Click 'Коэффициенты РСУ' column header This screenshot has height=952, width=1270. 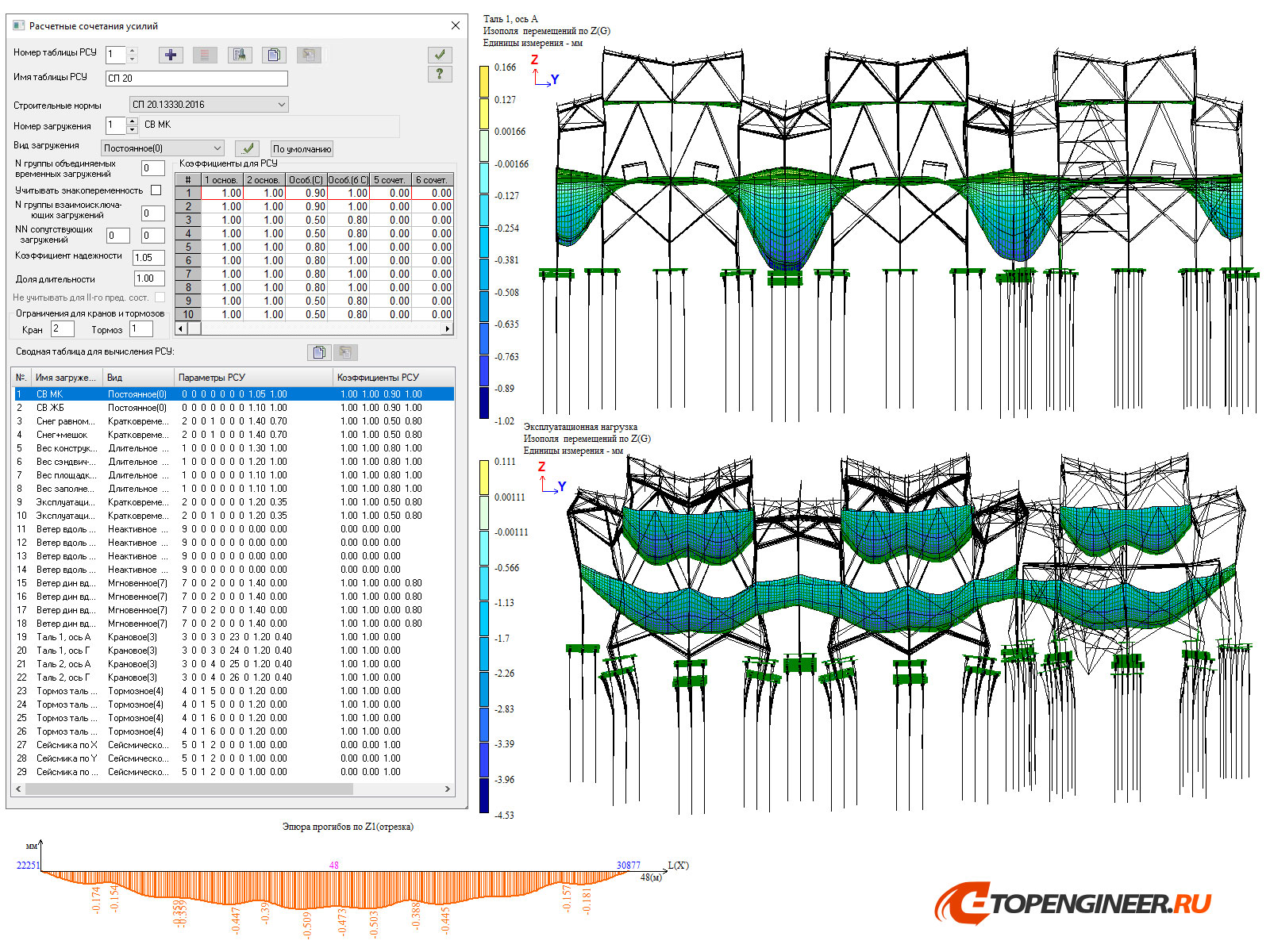[x=394, y=378]
